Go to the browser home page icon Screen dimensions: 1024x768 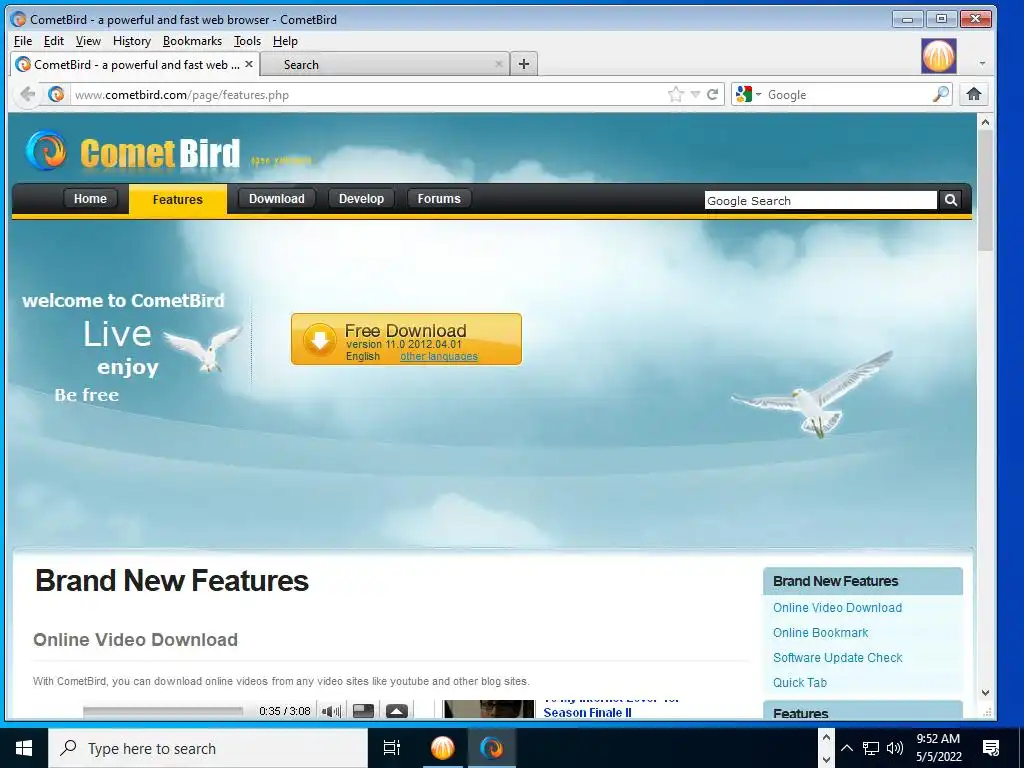[974, 95]
